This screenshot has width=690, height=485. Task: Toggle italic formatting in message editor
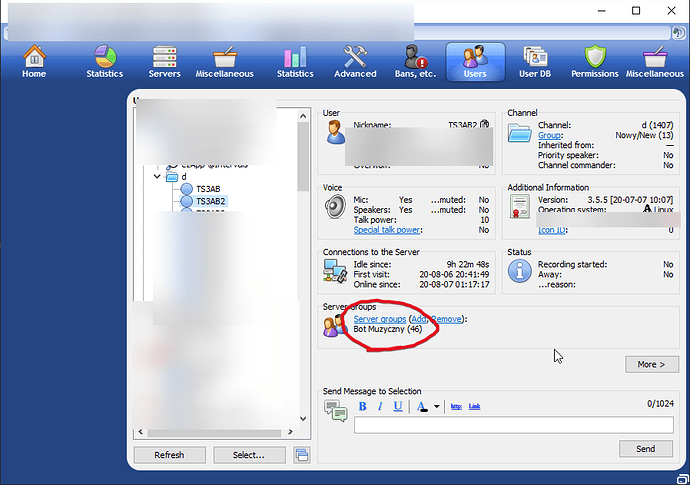381,406
